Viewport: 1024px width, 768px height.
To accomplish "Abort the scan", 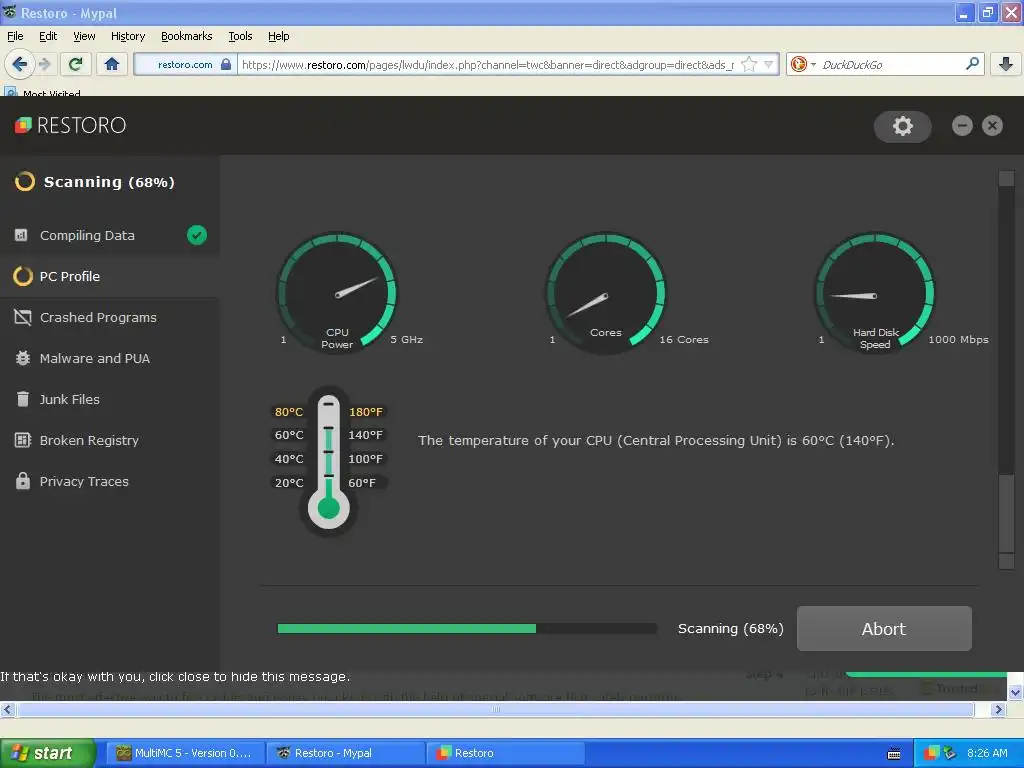I will pos(884,628).
